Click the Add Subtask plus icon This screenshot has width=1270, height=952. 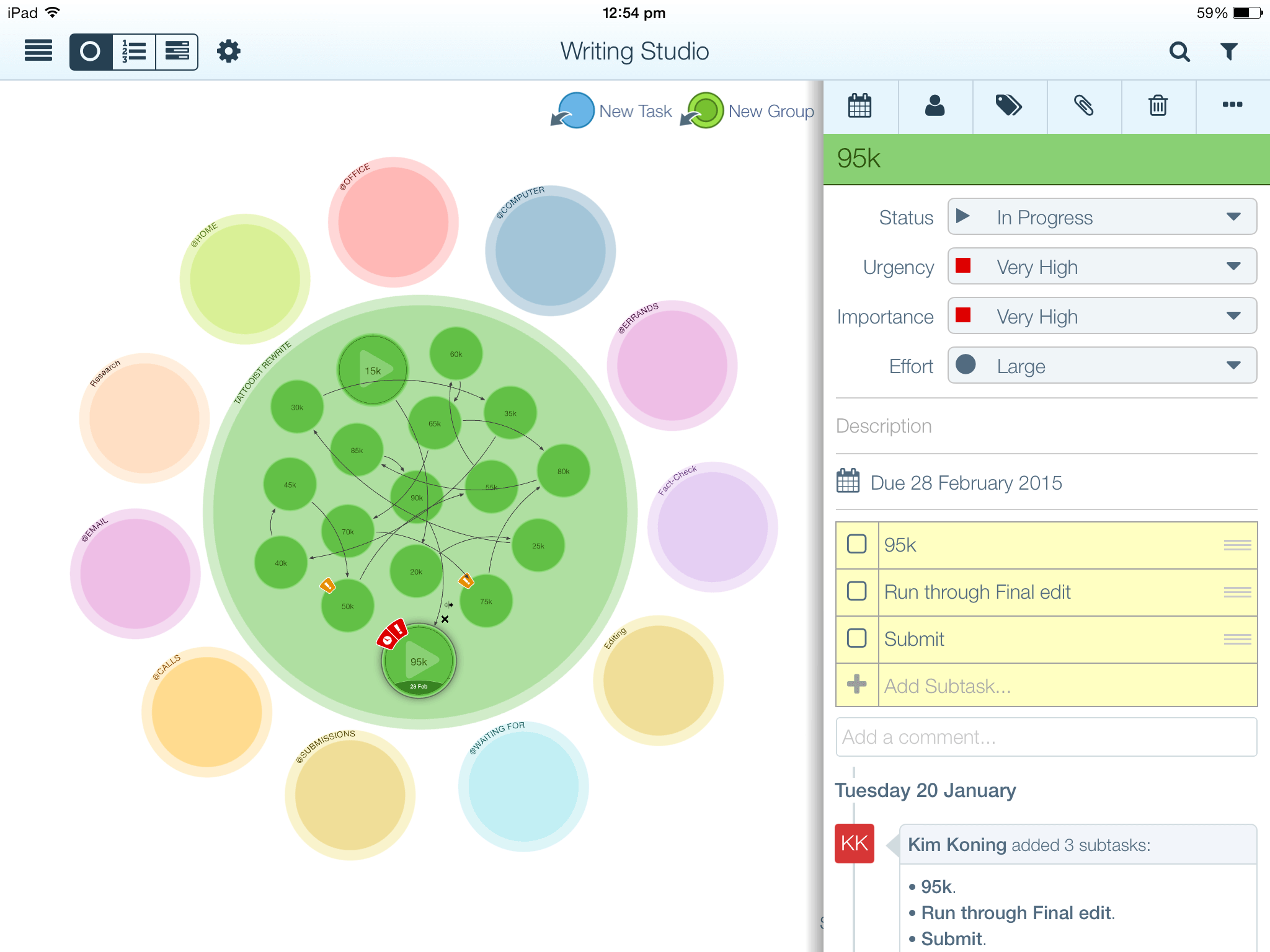click(857, 685)
